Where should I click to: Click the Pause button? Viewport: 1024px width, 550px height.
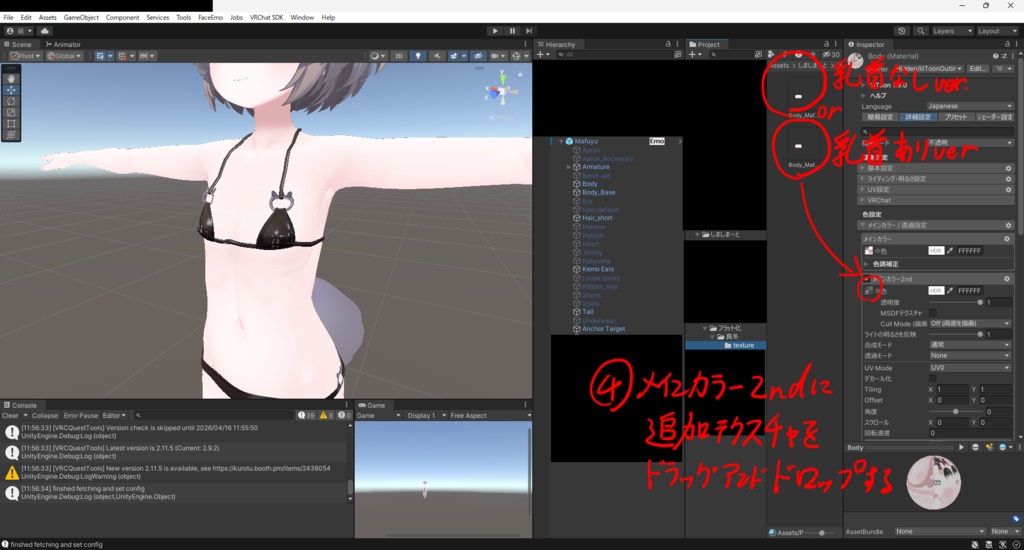pyautogui.click(x=512, y=31)
